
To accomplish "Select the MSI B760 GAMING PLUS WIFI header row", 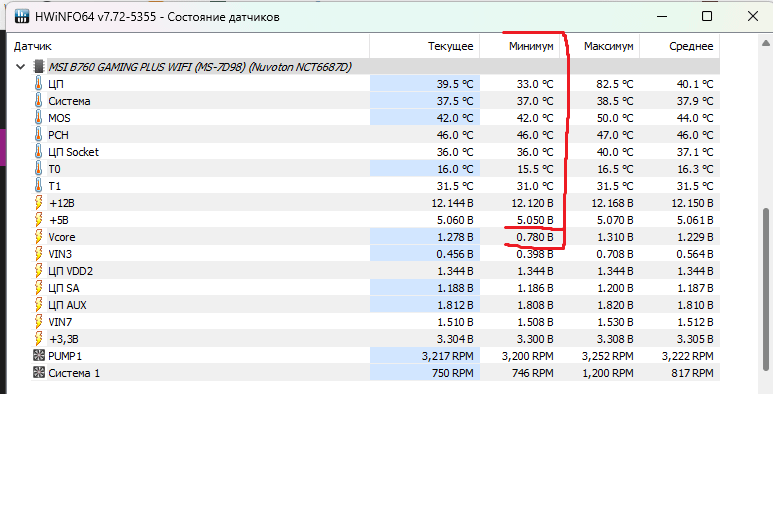I will coord(375,67).
